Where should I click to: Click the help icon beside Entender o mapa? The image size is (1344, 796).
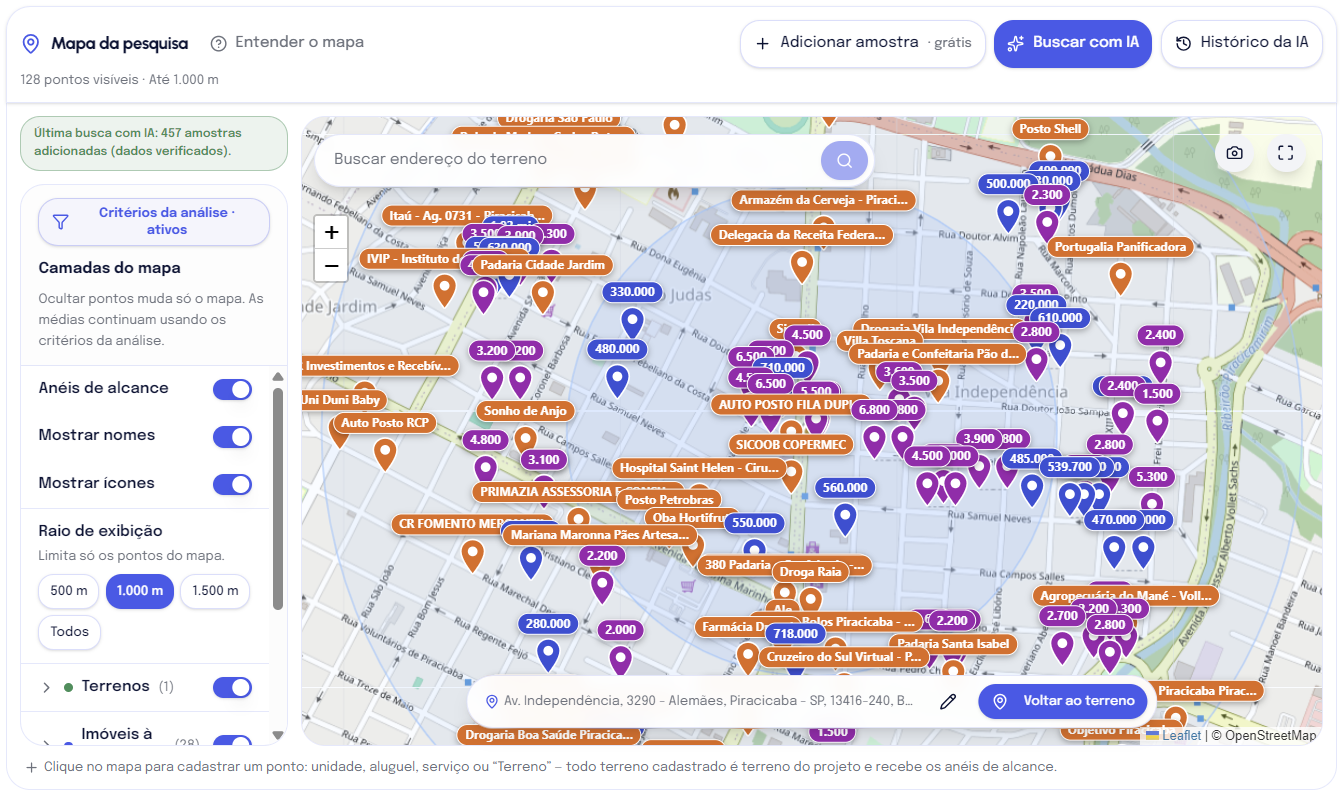pyautogui.click(x=219, y=43)
